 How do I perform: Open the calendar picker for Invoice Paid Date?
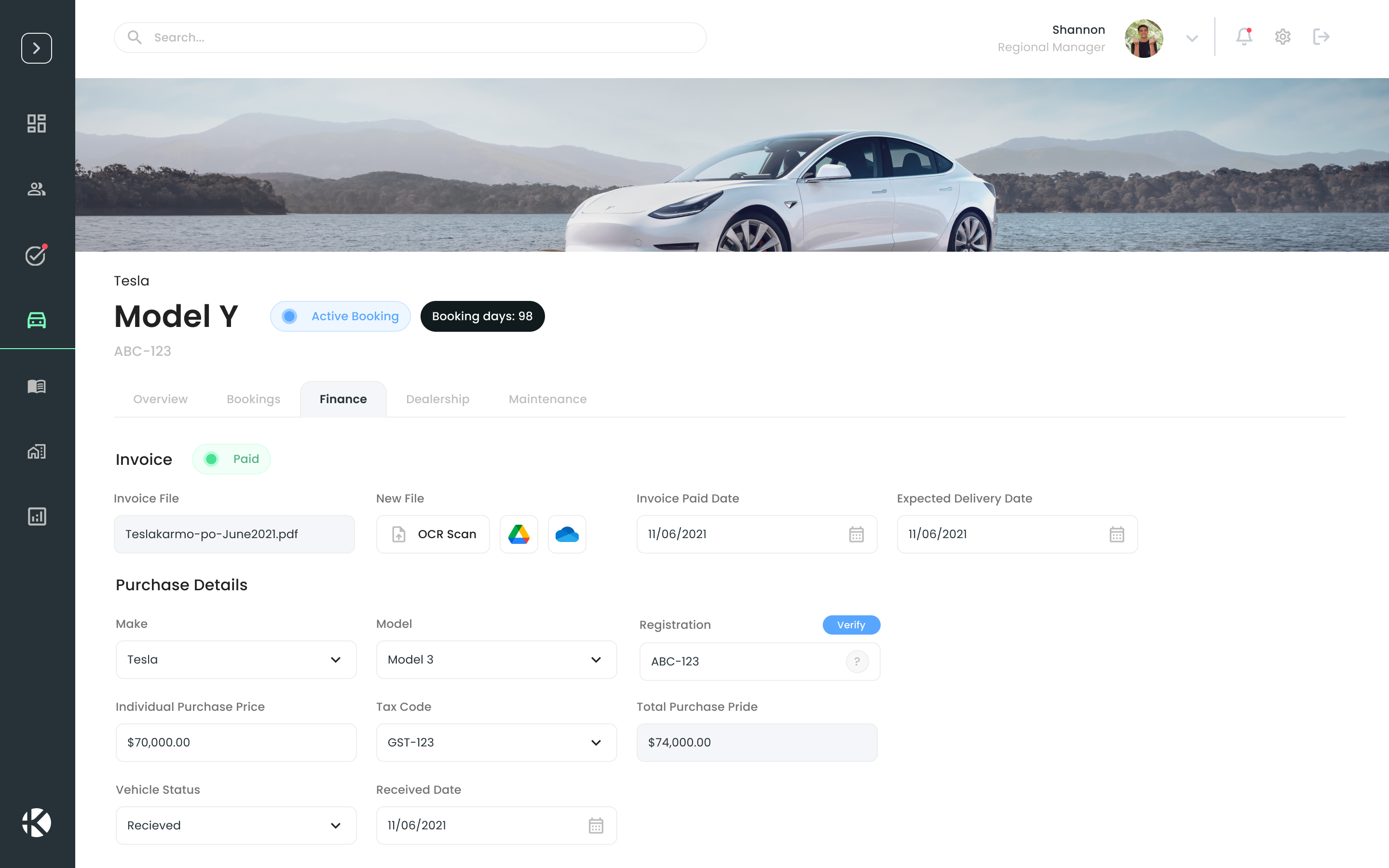[x=857, y=534]
